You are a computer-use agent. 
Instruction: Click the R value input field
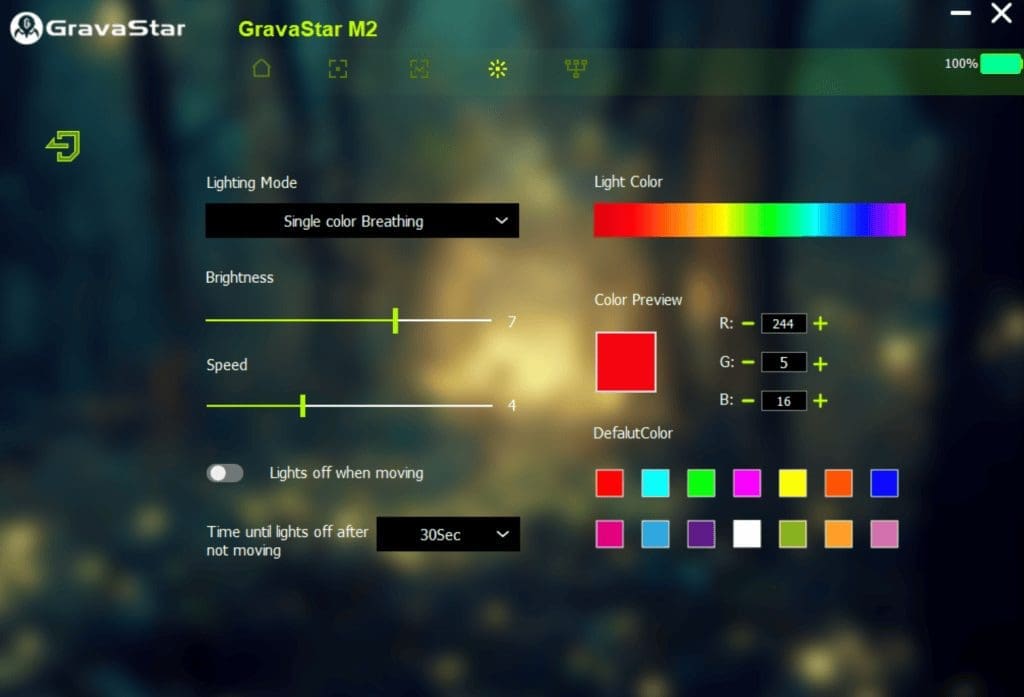[783, 323]
